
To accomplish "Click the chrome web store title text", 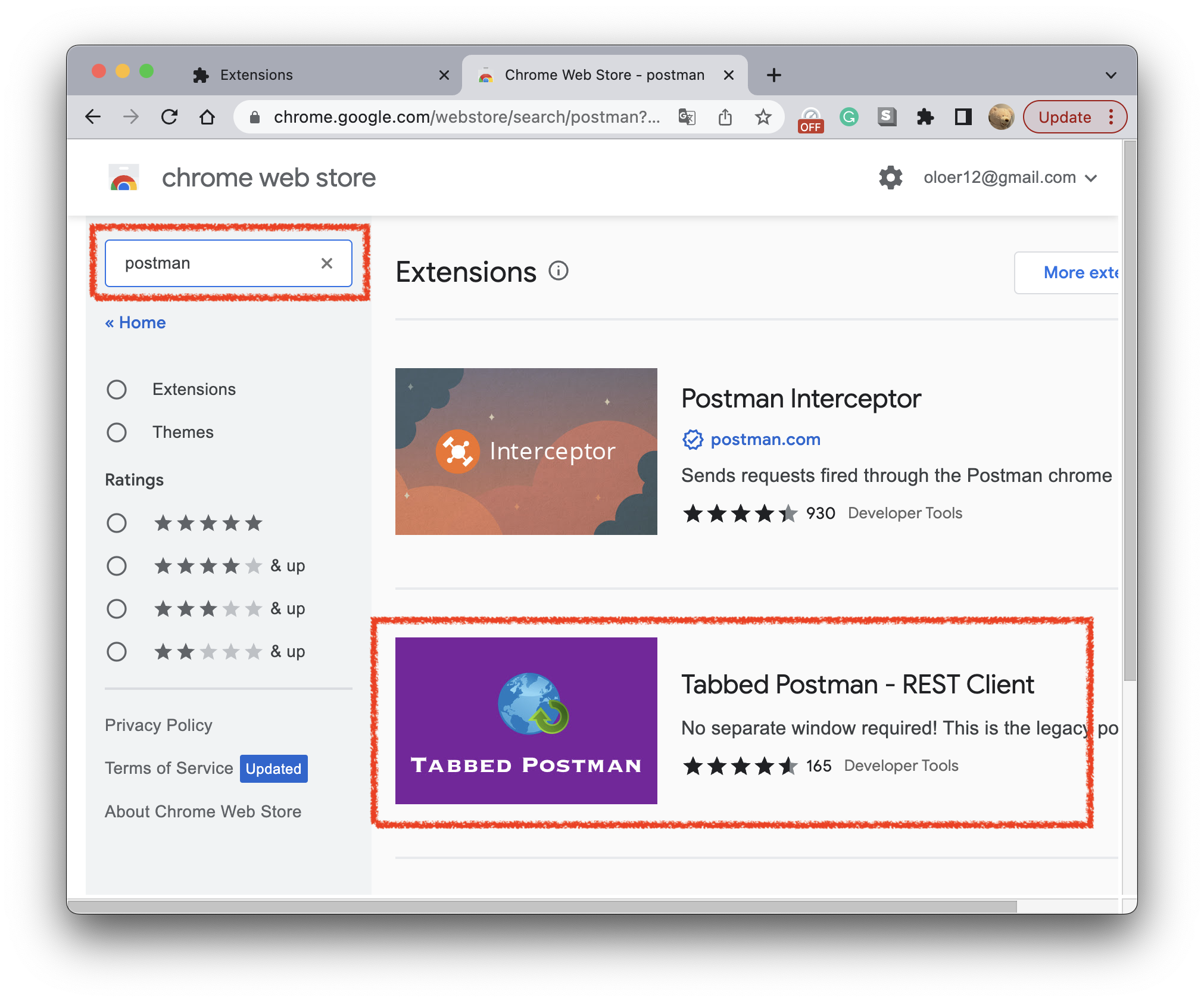I will click(x=269, y=178).
